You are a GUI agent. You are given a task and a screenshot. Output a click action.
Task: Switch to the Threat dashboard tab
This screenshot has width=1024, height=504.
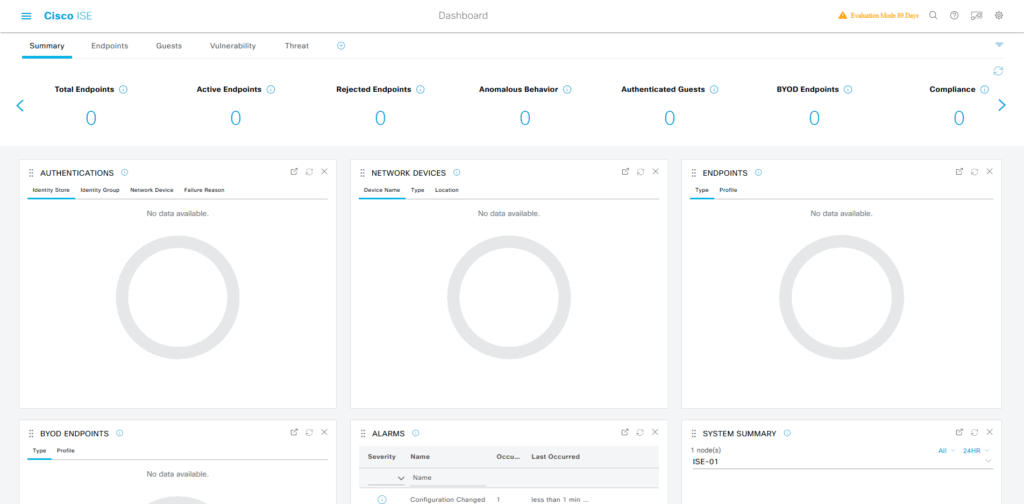click(296, 46)
